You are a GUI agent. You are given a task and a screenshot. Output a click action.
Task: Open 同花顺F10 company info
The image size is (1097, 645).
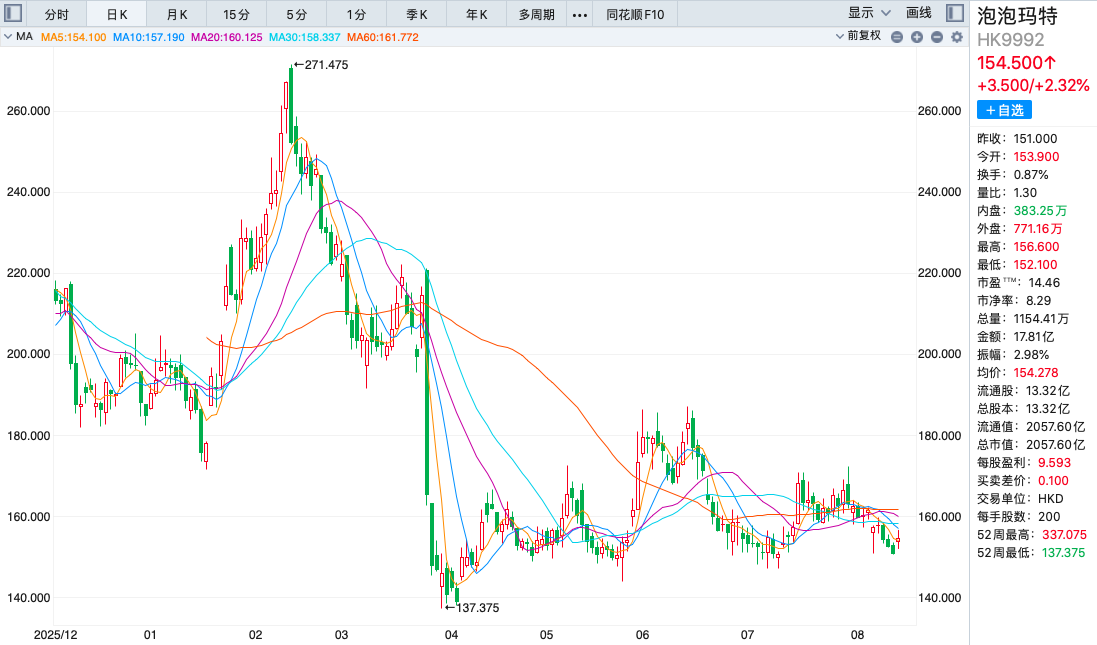click(x=635, y=15)
